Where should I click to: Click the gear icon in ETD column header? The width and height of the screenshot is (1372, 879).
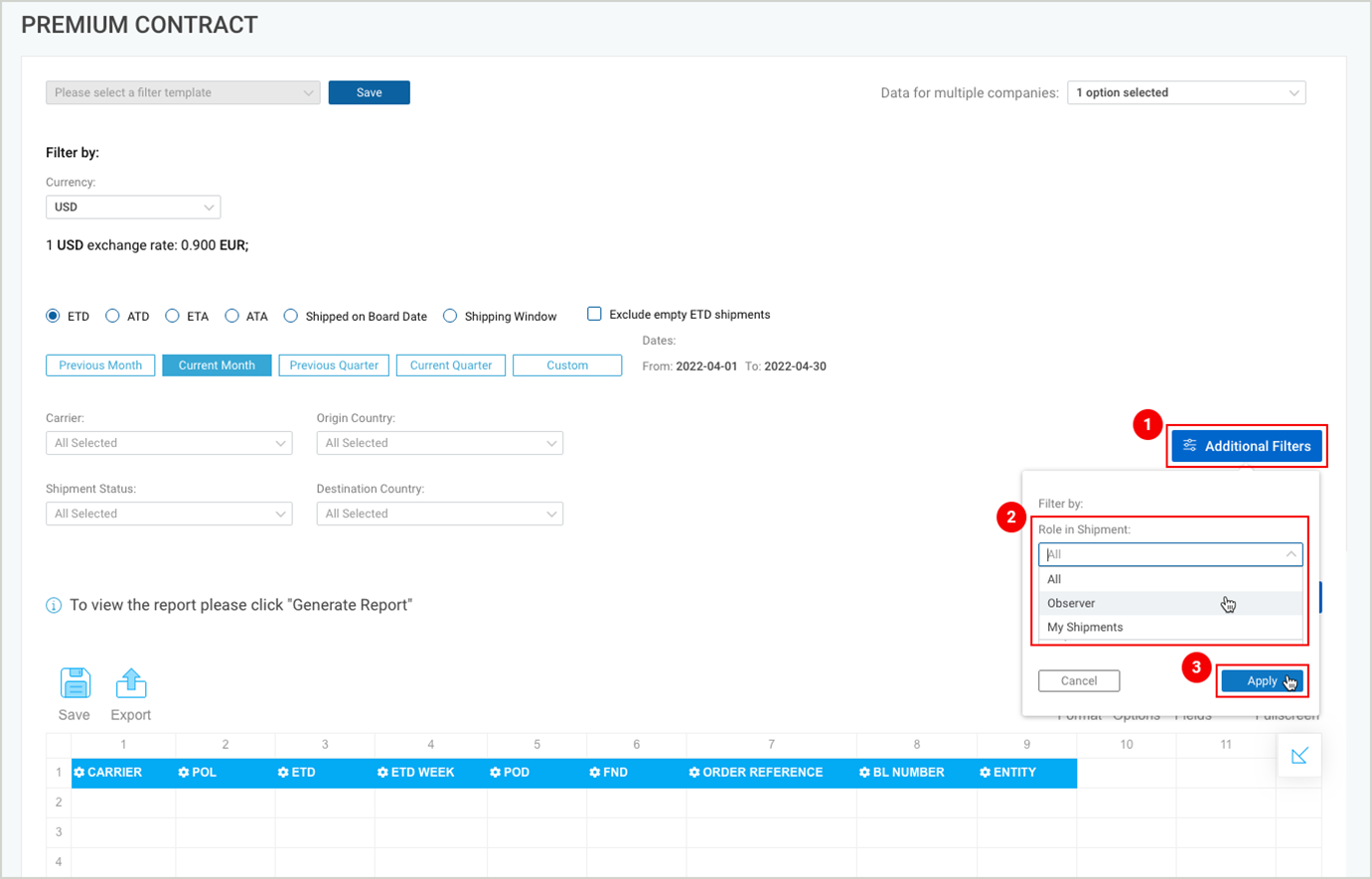click(x=283, y=772)
